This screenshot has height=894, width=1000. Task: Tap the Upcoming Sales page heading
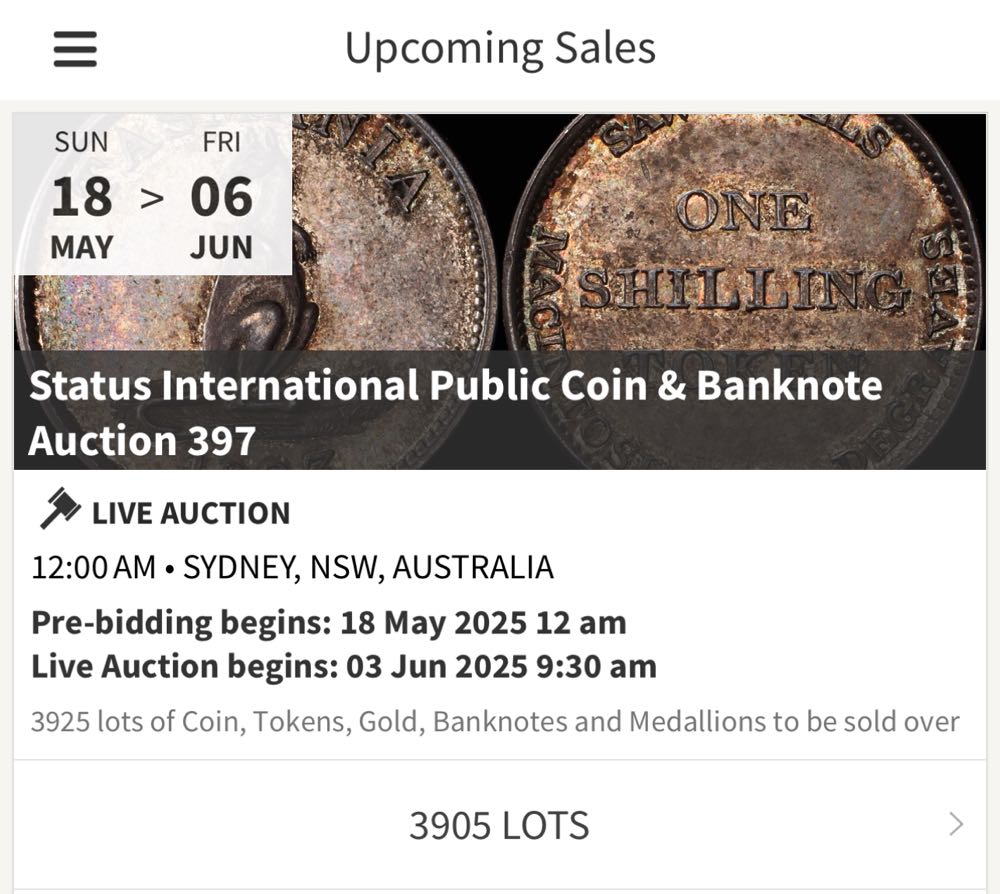coord(500,48)
